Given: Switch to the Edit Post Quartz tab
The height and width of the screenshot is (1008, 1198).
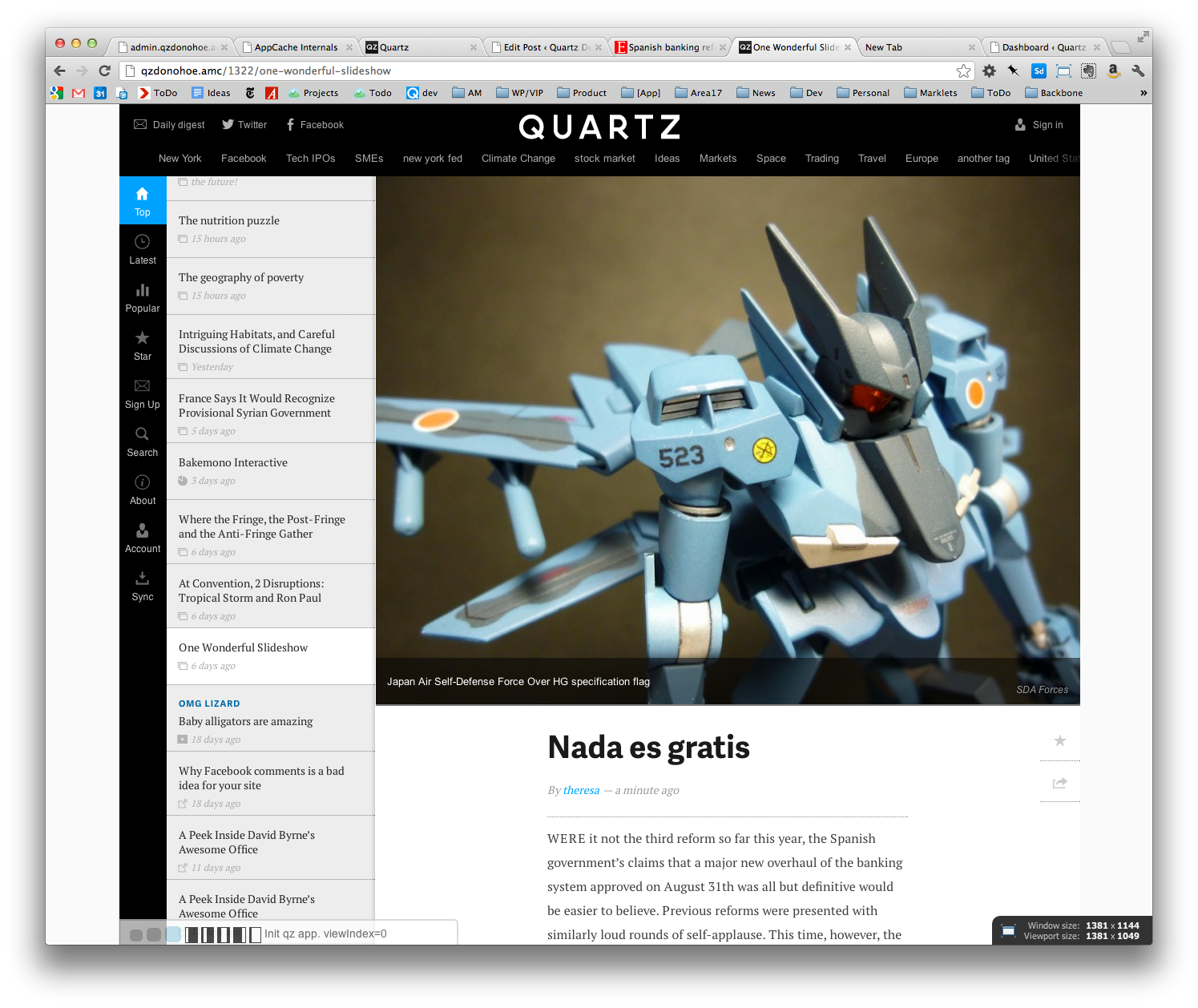Looking at the screenshot, I should [546, 47].
